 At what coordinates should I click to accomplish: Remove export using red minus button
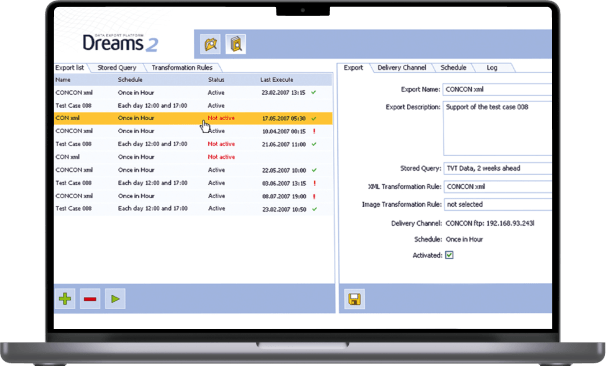coord(90,299)
